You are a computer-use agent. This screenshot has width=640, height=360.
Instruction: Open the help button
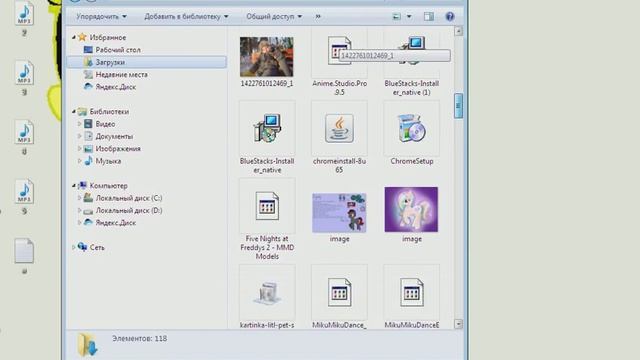(x=449, y=17)
